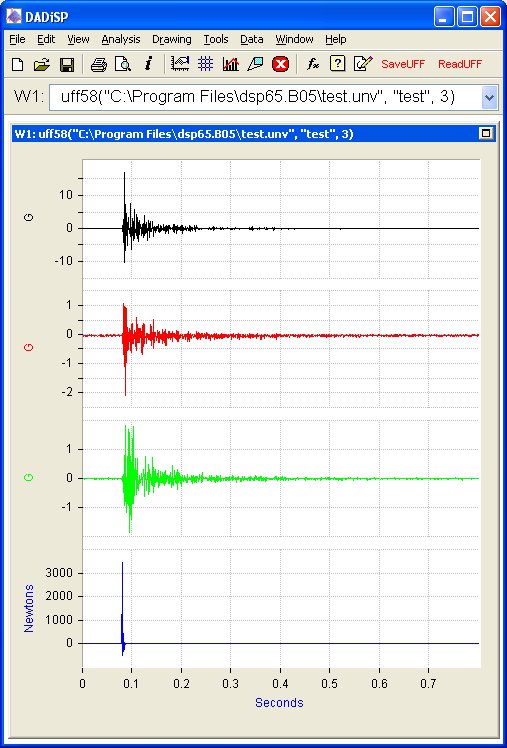Open Print Preview magnifier icon
The image size is (507, 748).
point(123,64)
